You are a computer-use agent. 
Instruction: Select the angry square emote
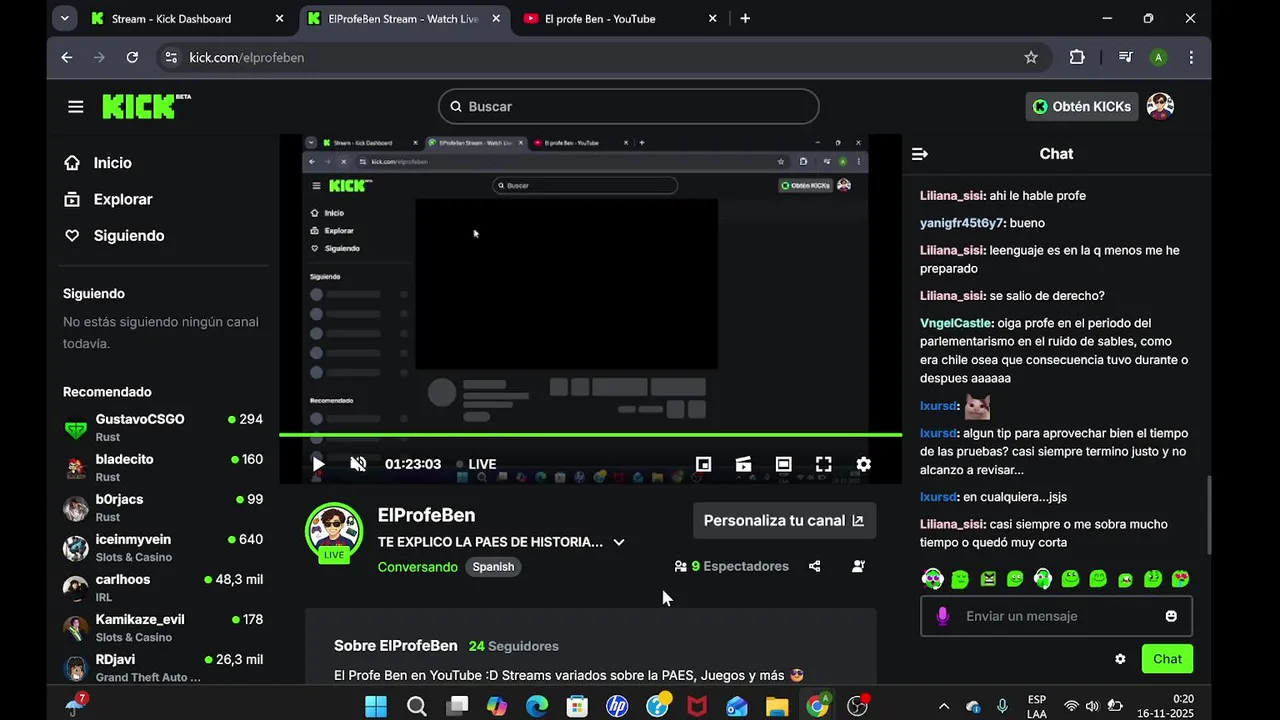[988, 578]
